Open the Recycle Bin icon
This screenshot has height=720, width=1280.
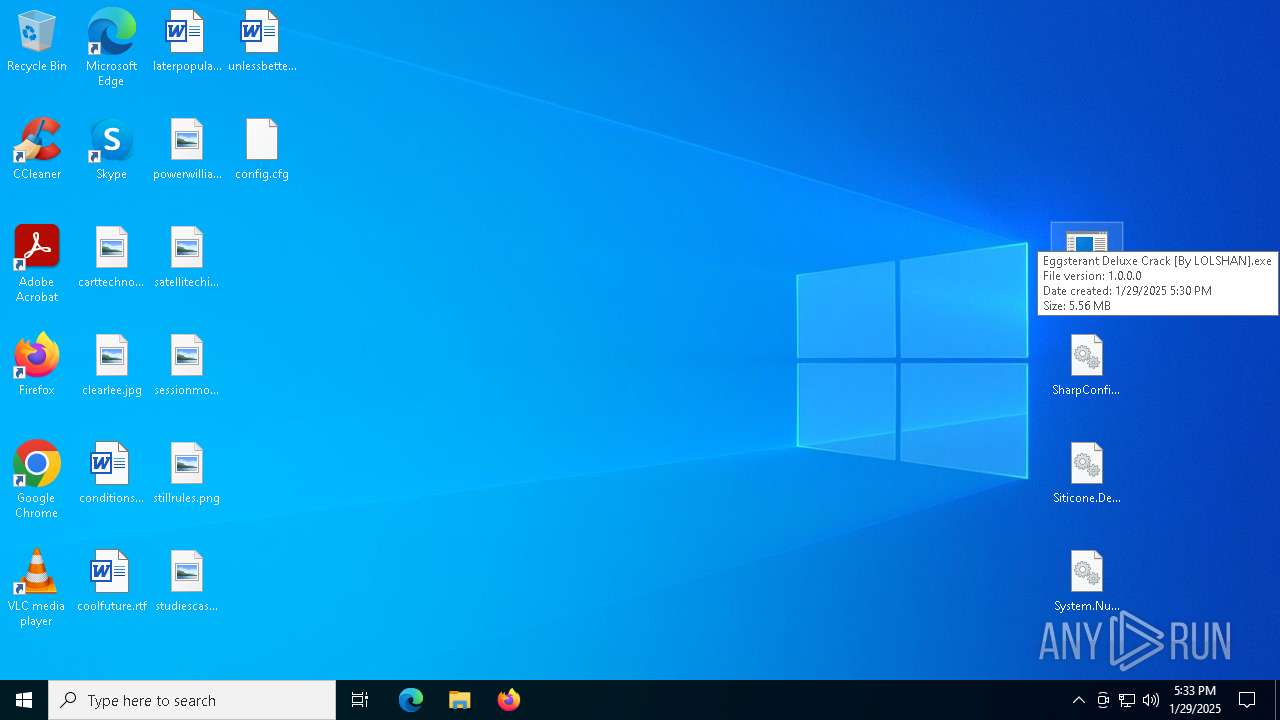tap(37, 41)
